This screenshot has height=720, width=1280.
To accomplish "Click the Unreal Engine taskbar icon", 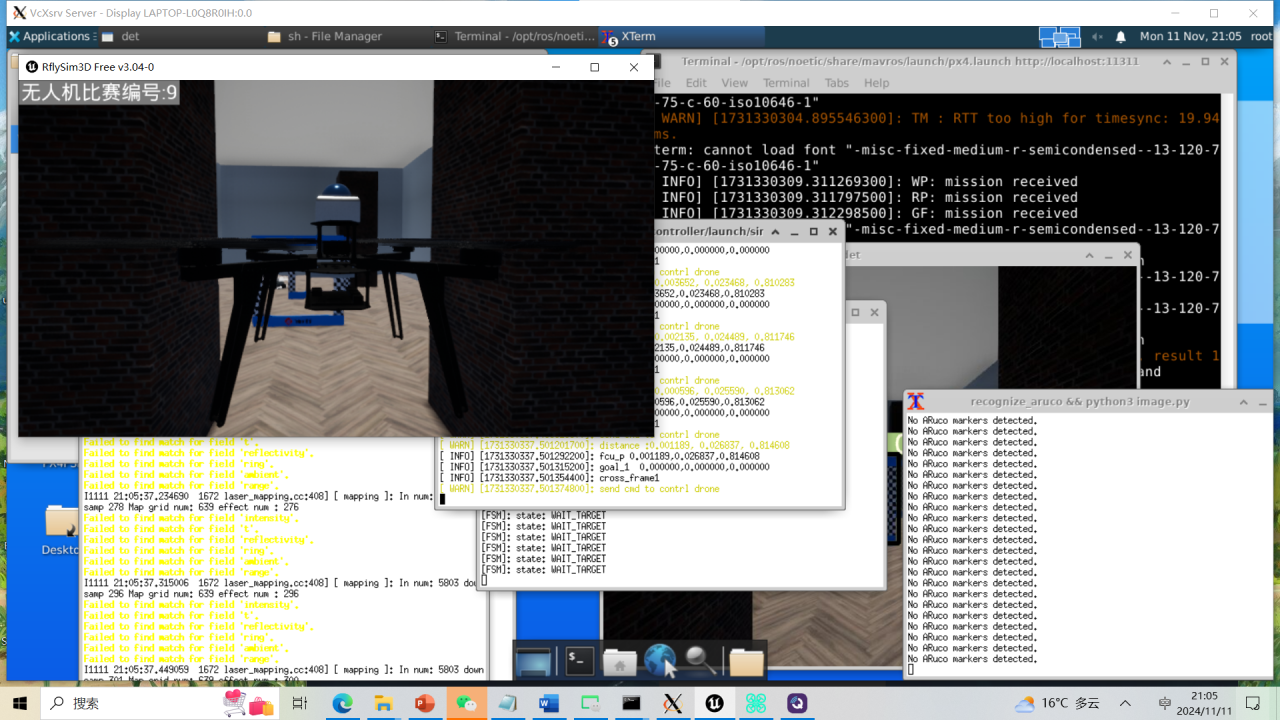I will [715, 703].
